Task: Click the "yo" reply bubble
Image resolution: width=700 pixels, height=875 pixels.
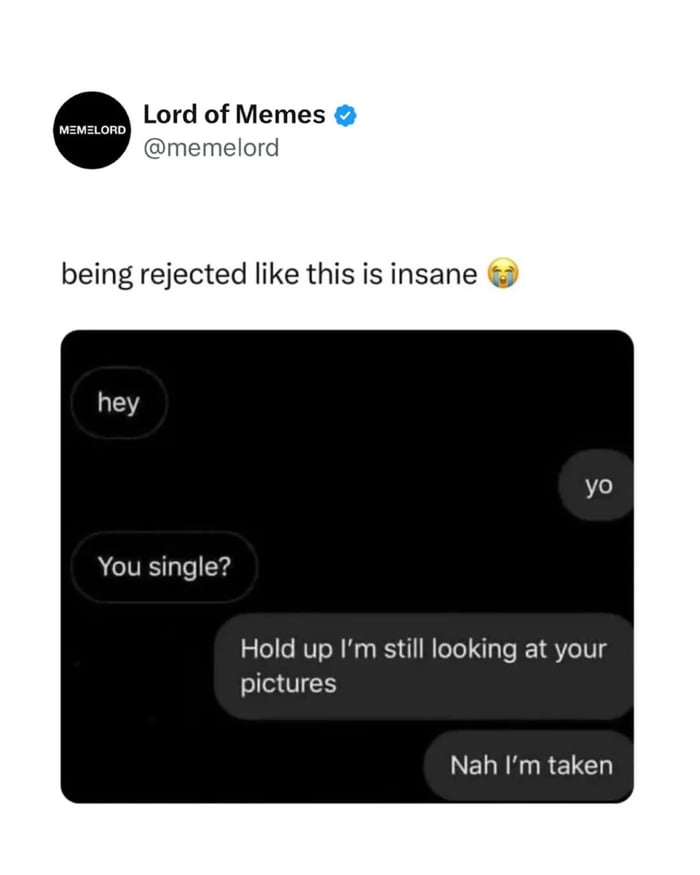Action: point(597,486)
